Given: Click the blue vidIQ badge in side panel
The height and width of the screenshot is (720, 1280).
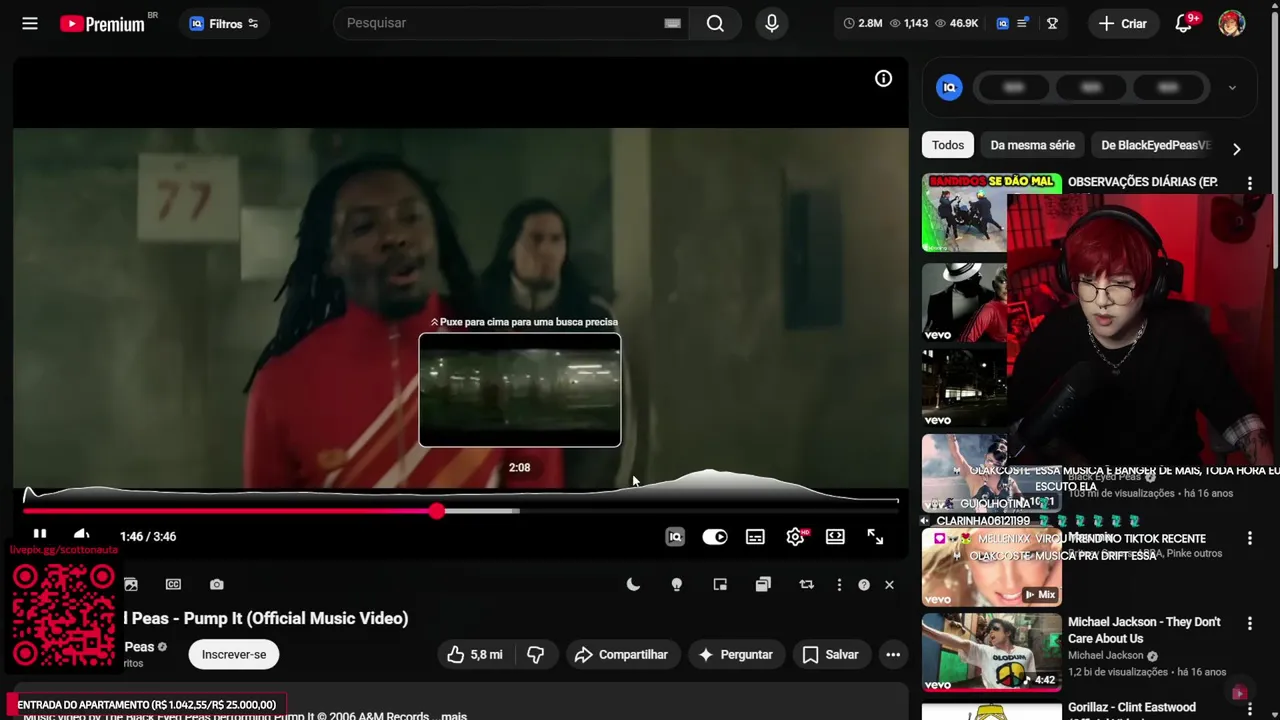Looking at the screenshot, I should [949, 87].
